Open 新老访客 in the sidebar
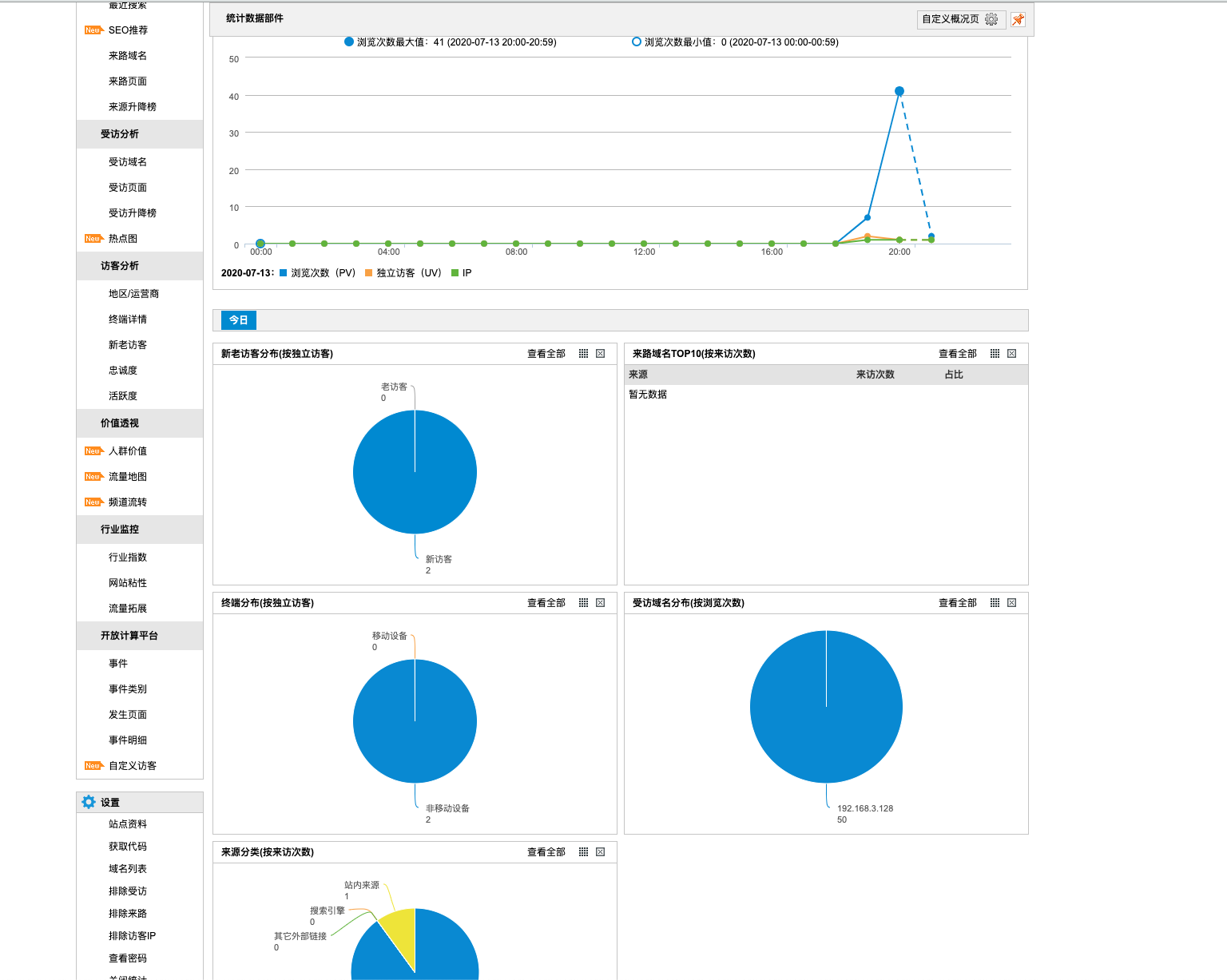Screen dimensions: 1227x980 click(128, 345)
